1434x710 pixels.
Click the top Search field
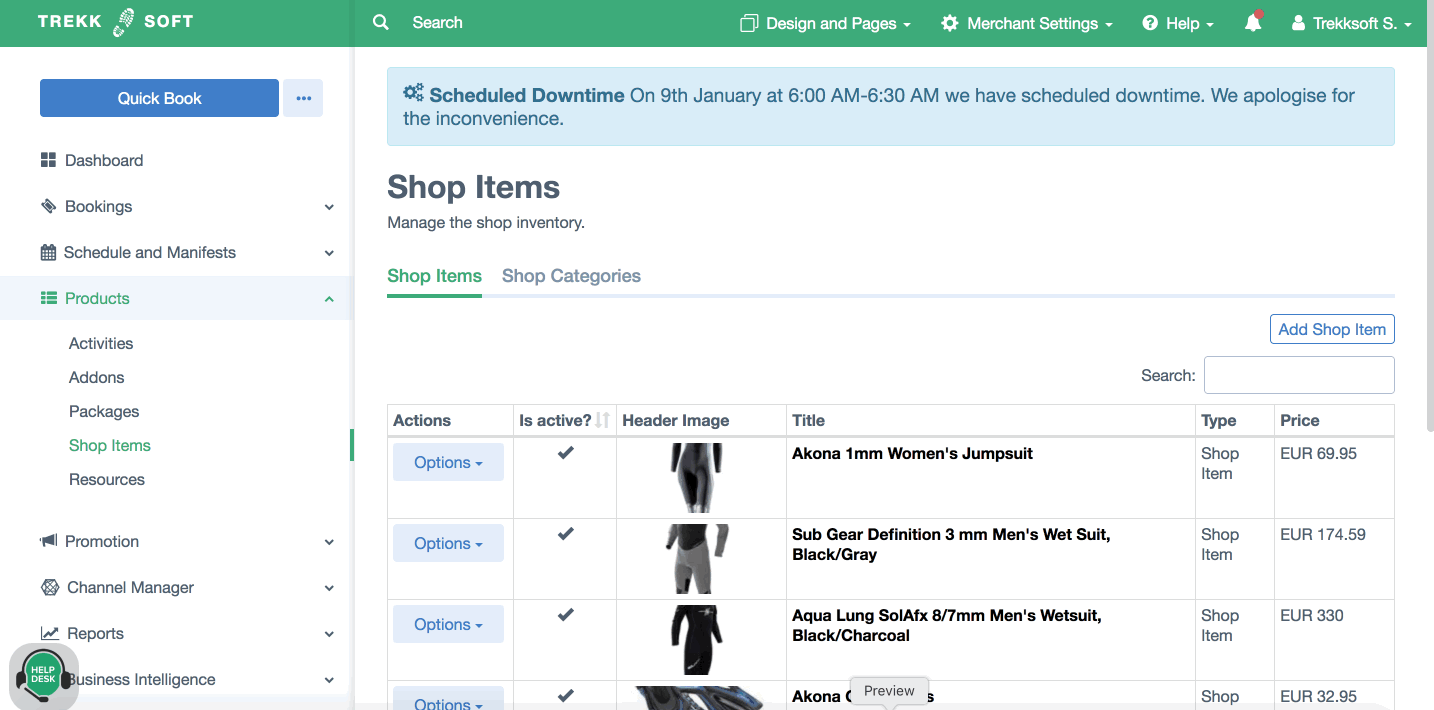(x=437, y=22)
